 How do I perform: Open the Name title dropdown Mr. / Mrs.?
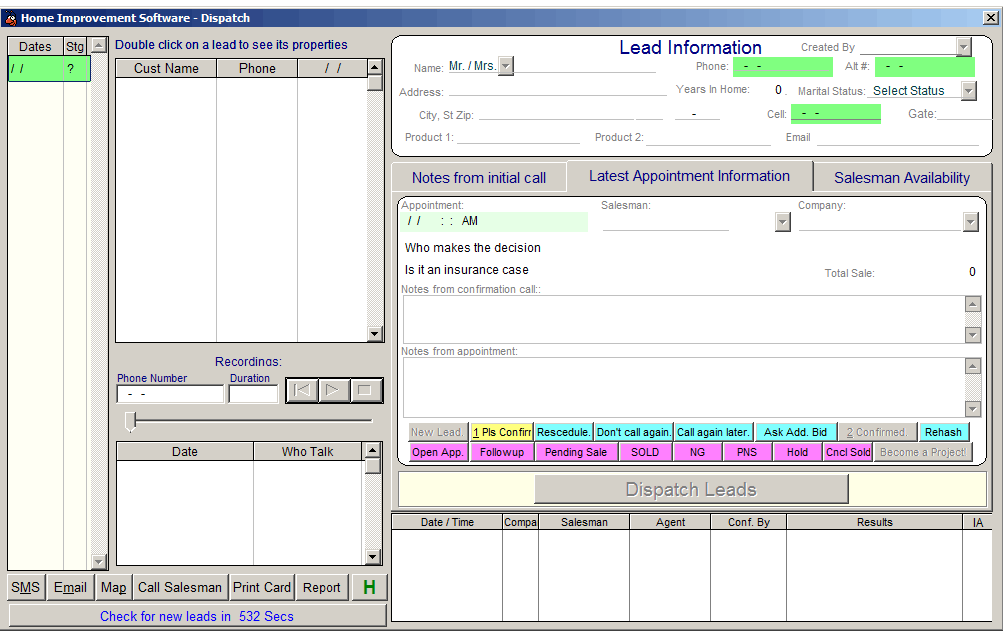click(x=505, y=66)
